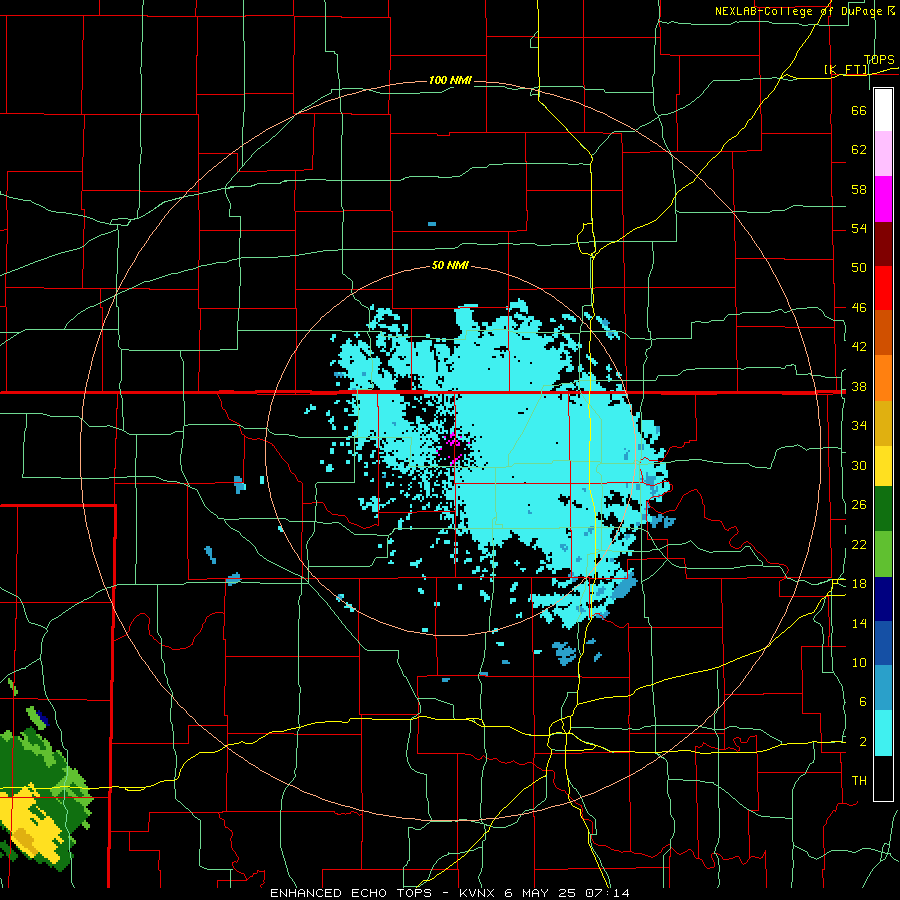This screenshot has width=900, height=900.
Task: Click the '34' legend value
Action: pos(859,425)
